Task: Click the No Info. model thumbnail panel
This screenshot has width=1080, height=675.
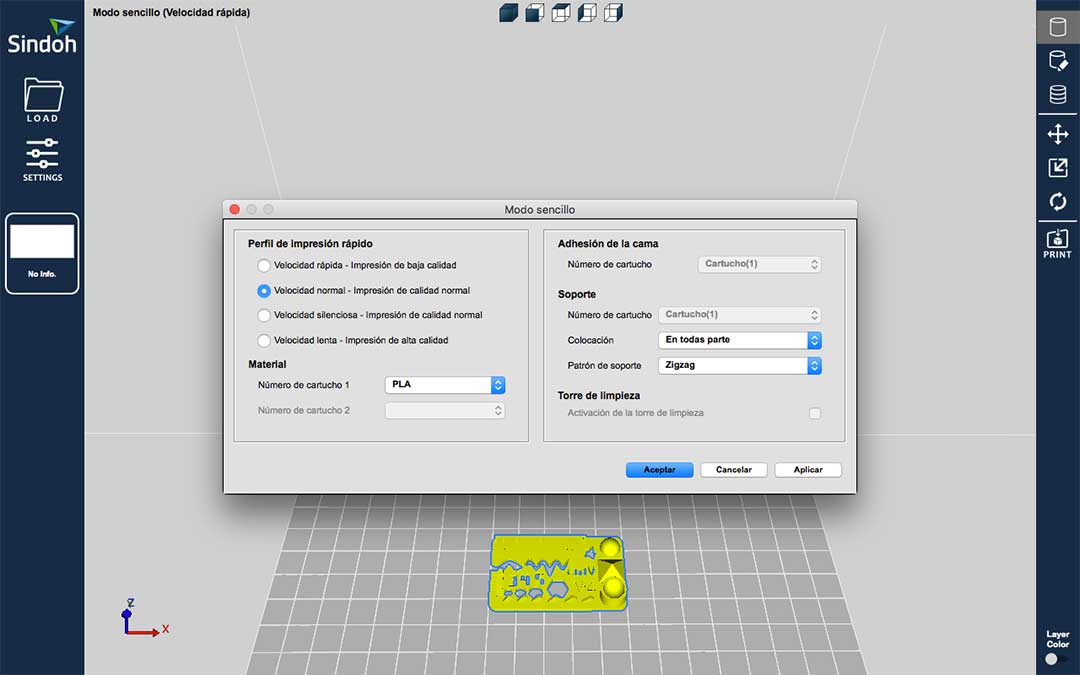Action: tap(42, 253)
